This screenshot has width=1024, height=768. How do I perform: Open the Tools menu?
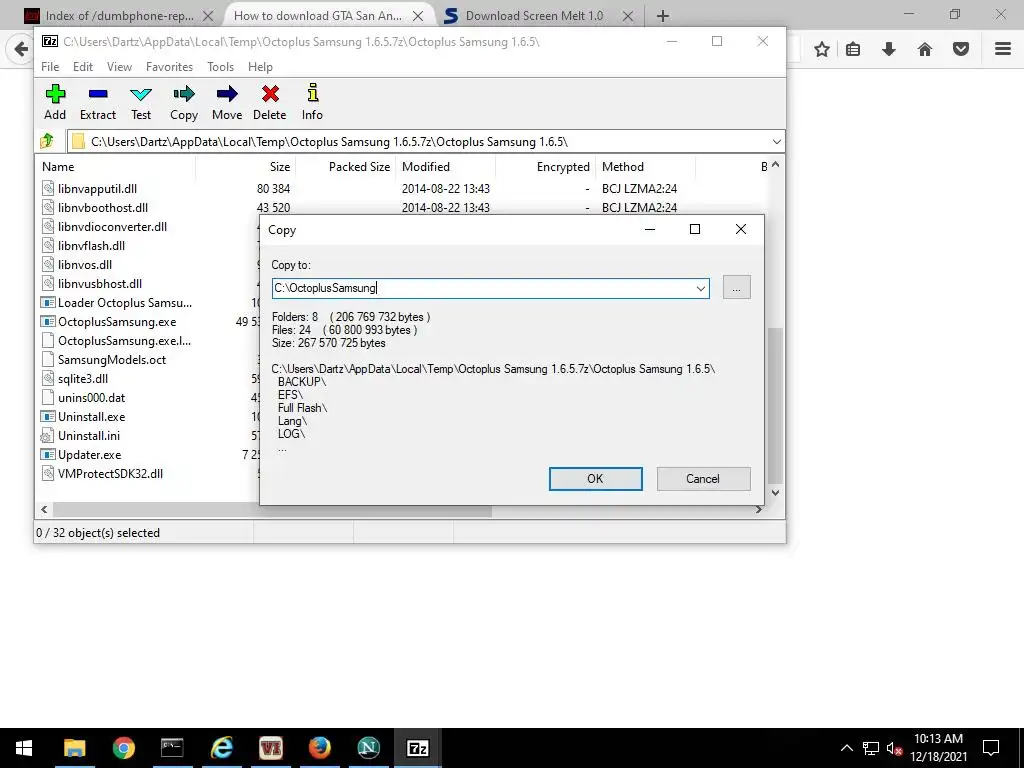(220, 67)
